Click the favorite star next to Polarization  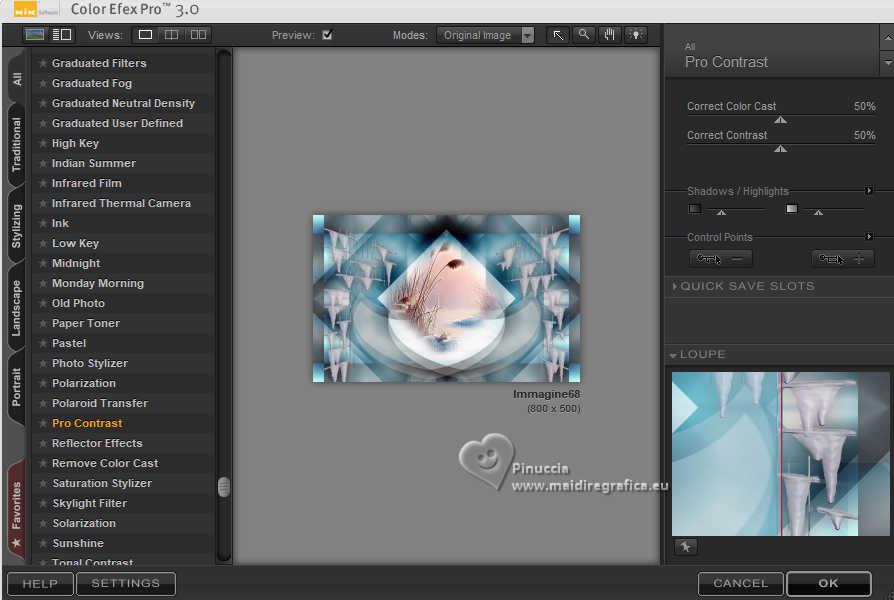click(42, 383)
